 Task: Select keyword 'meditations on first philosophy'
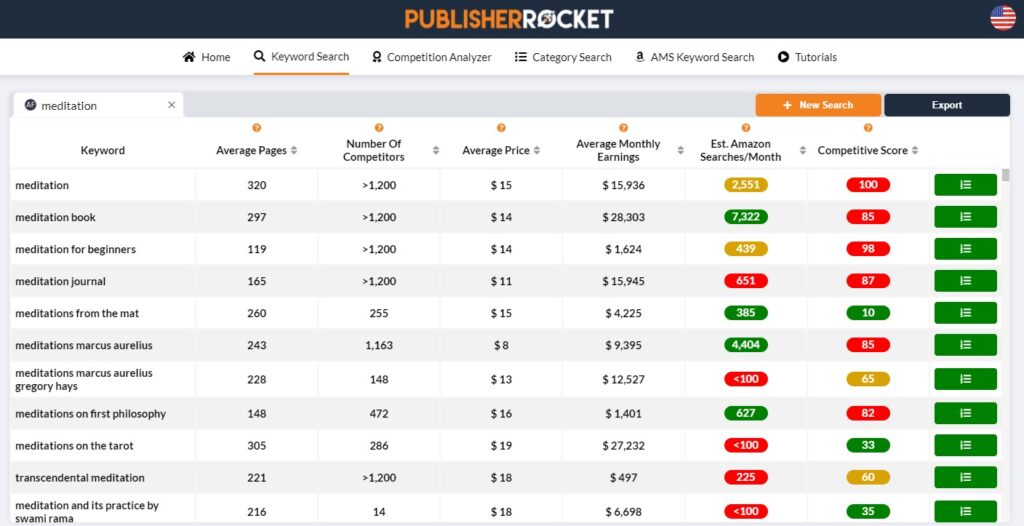91,414
